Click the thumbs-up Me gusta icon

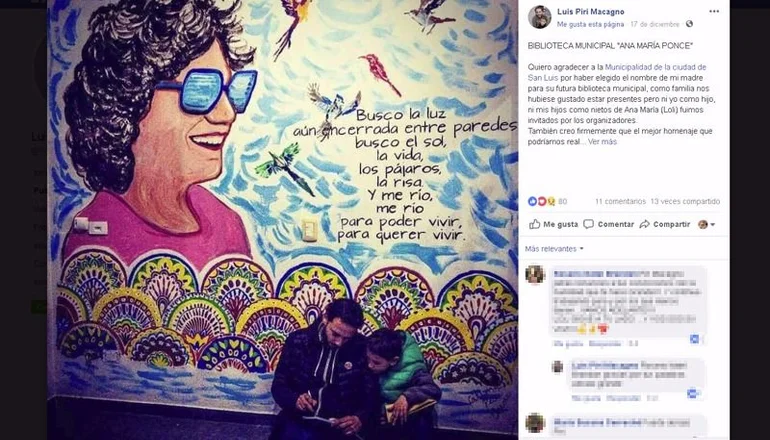click(535, 224)
